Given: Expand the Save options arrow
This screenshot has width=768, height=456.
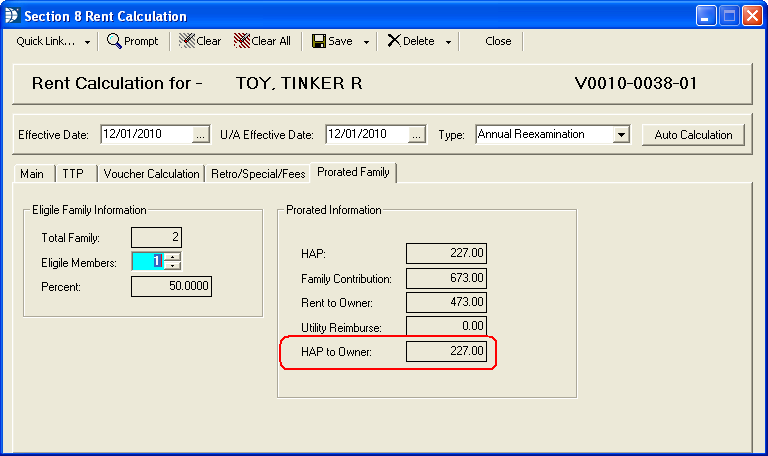Looking at the screenshot, I should pyautogui.click(x=366, y=42).
